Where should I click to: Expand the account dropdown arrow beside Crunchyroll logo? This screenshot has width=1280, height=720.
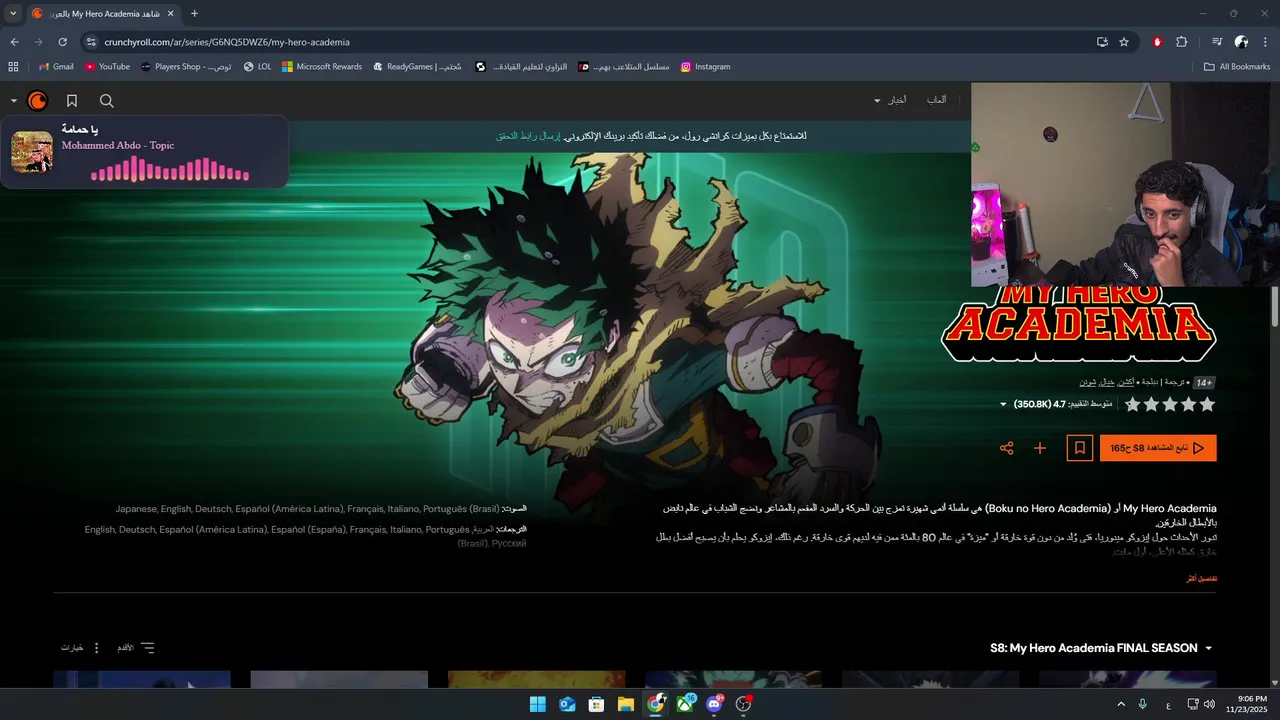14,101
